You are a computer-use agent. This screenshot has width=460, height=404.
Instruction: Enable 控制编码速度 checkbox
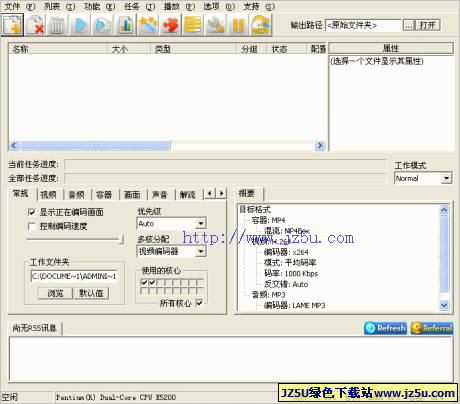coord(32,227)
